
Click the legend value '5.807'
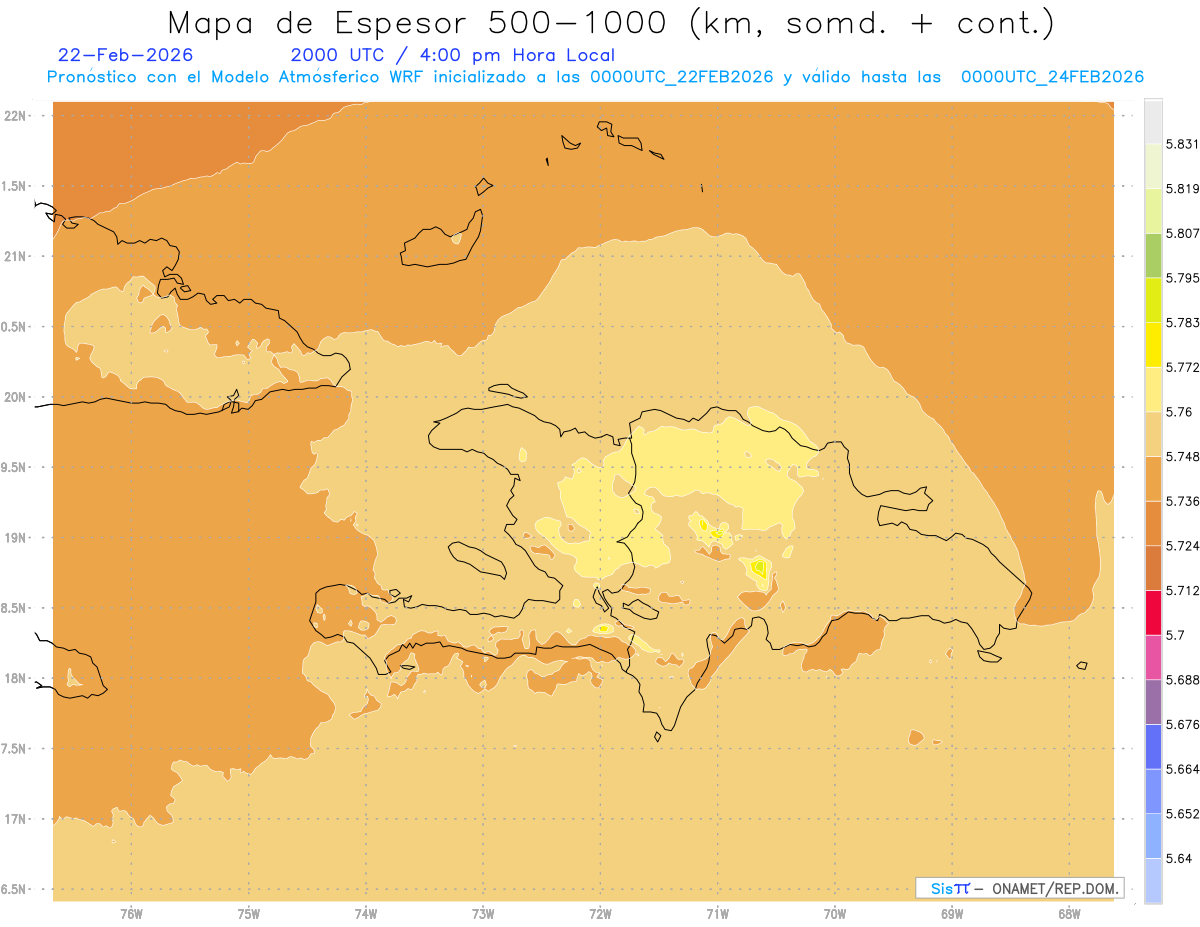coord(1182,233)
